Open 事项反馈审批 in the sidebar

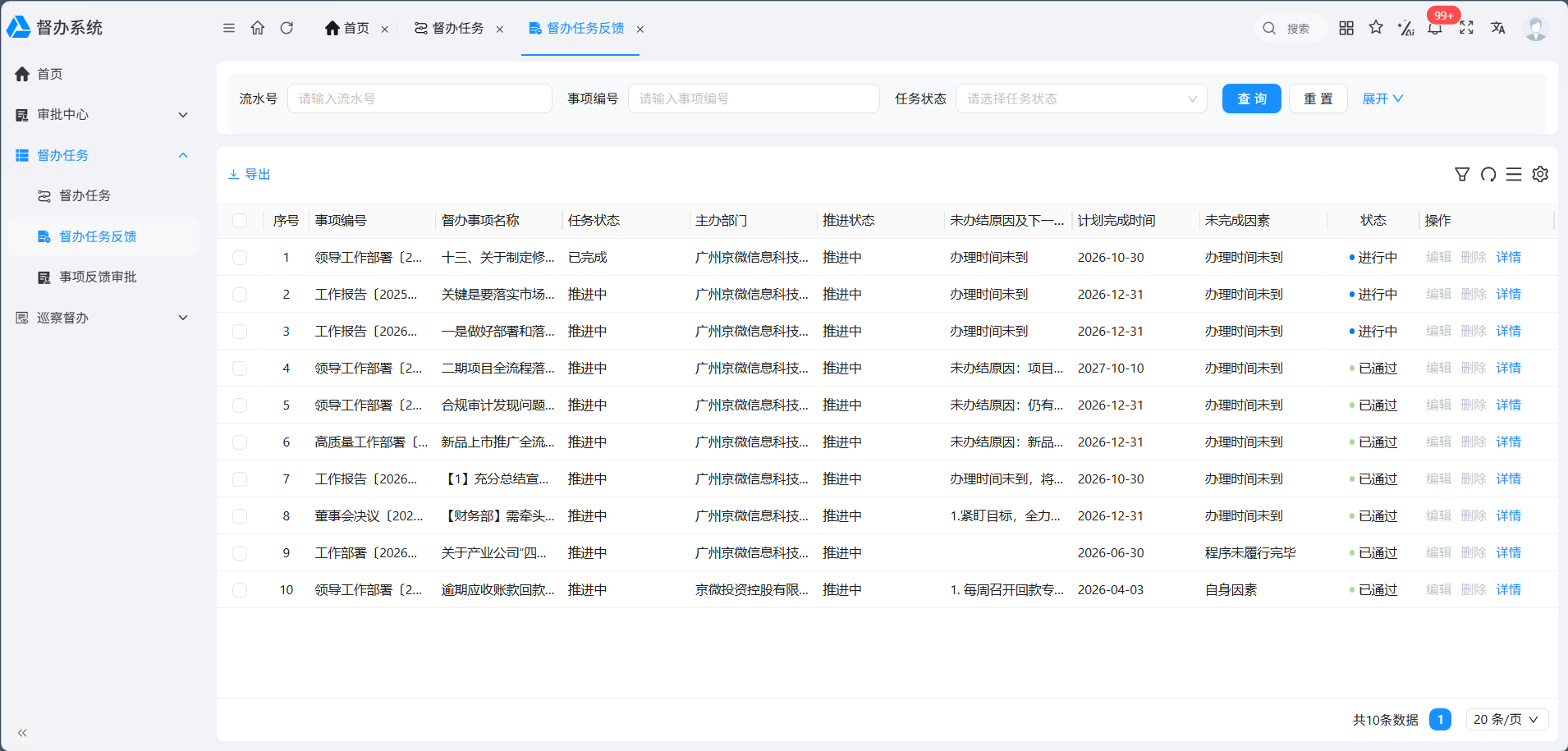[98, 277]
